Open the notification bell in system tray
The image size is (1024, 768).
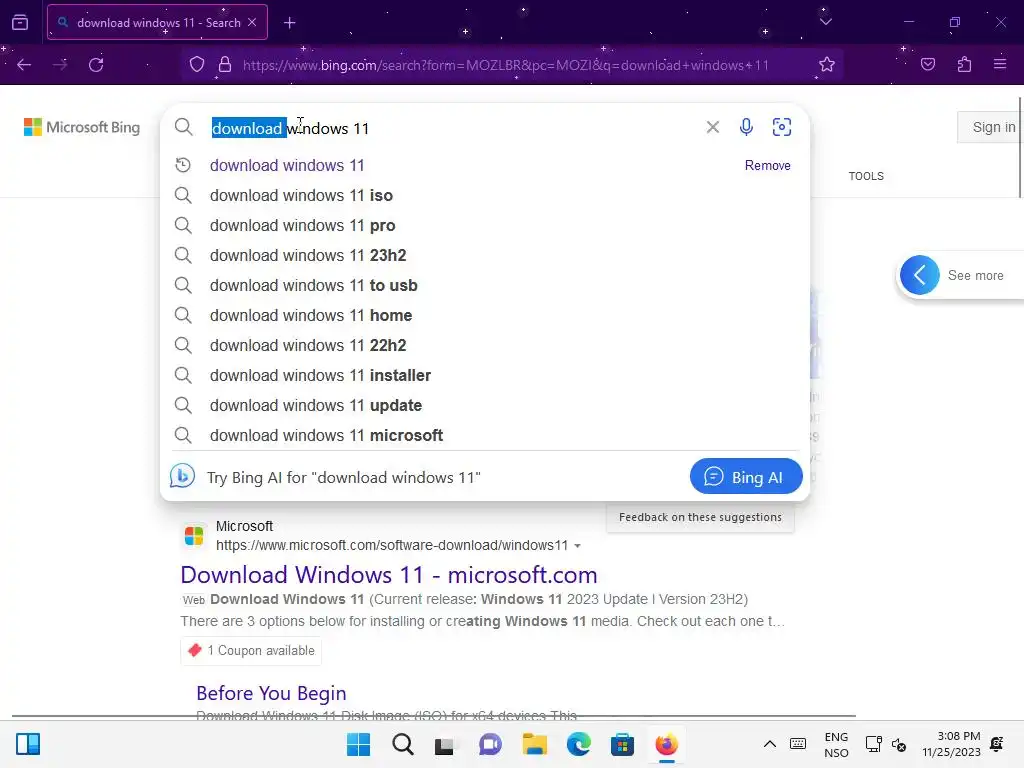click(997, 744)
